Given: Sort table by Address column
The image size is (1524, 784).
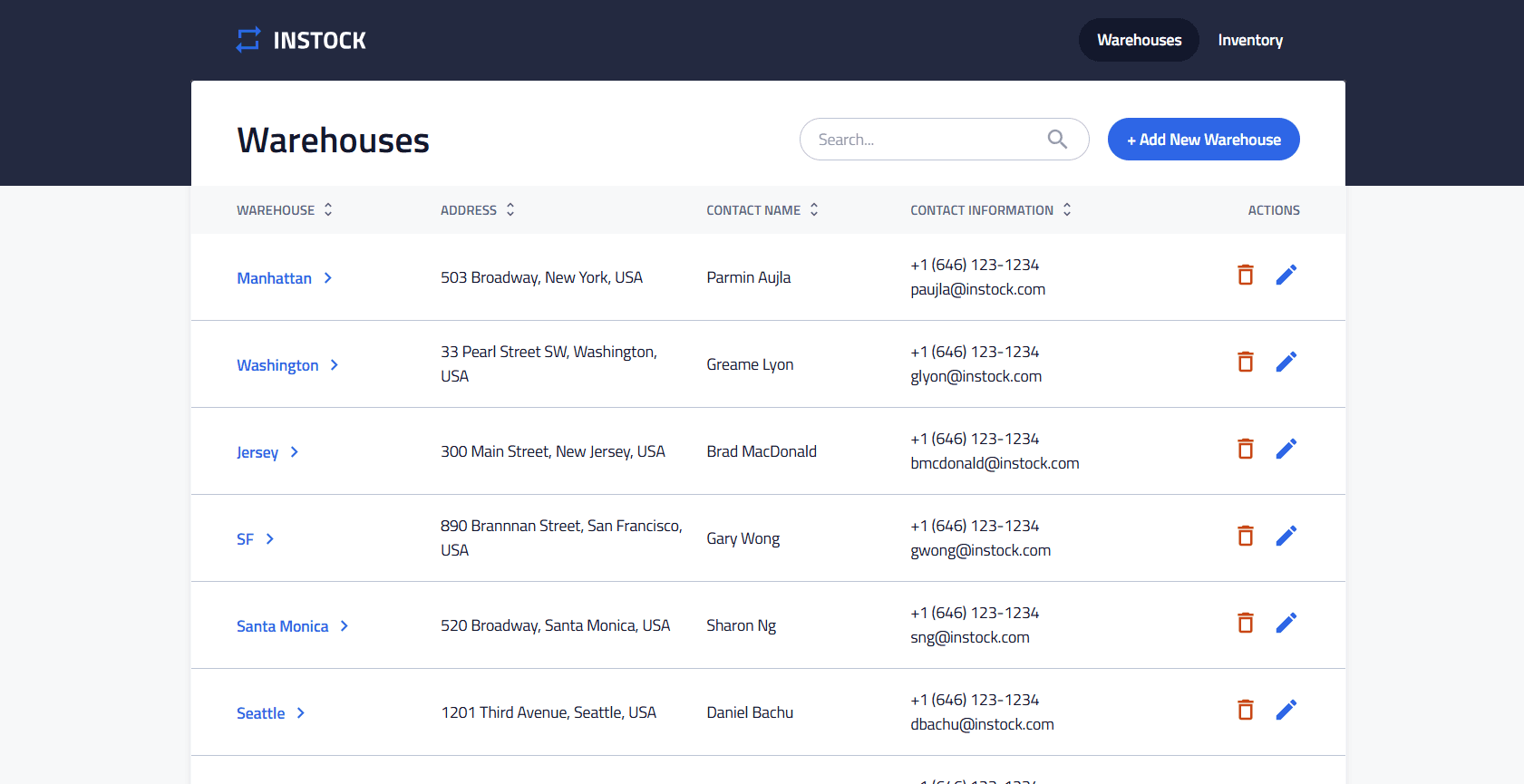Looking at the screenshot, I should tap(510, 209).
